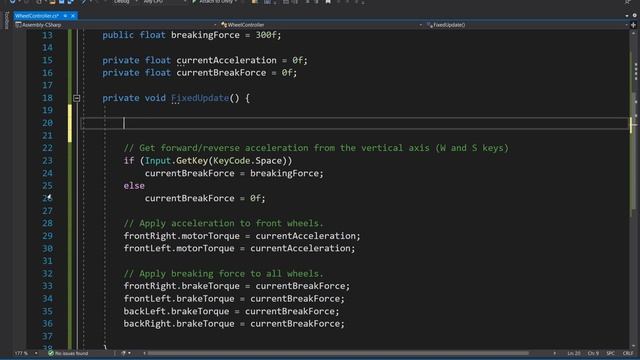Click 'frontLeft.brakeTorque' on line 34

coord(179,299)
